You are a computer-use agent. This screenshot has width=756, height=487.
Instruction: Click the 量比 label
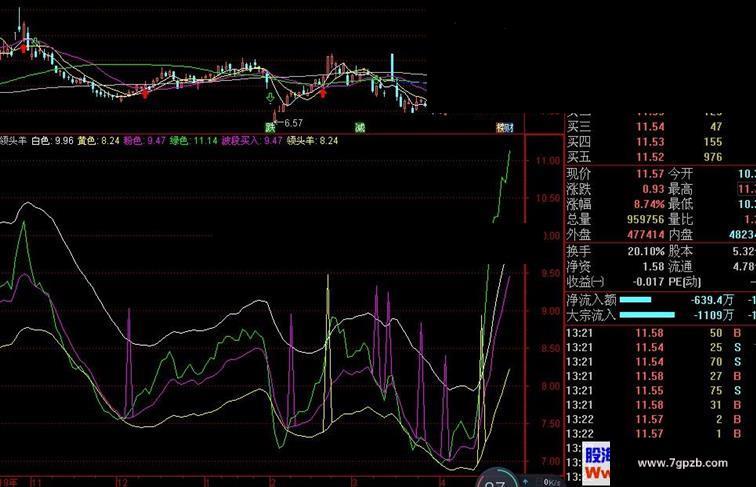coord(681,219)
